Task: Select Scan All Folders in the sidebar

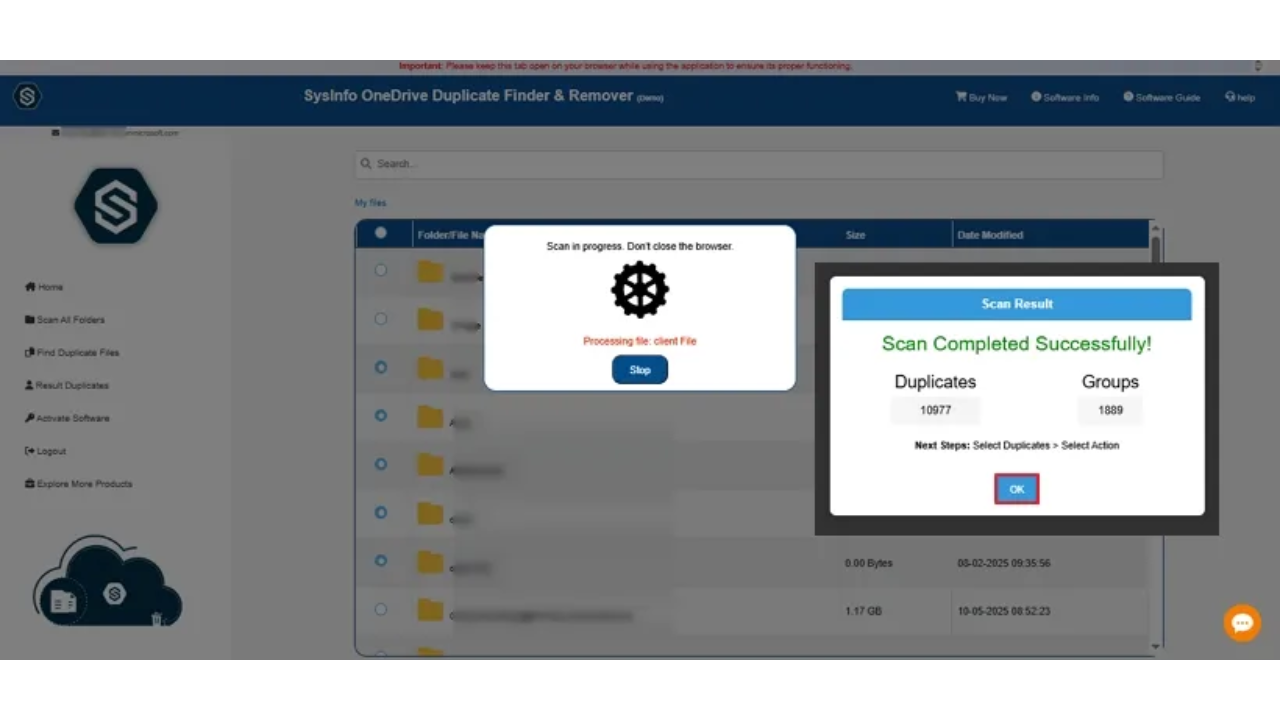Action: [64, 320]
